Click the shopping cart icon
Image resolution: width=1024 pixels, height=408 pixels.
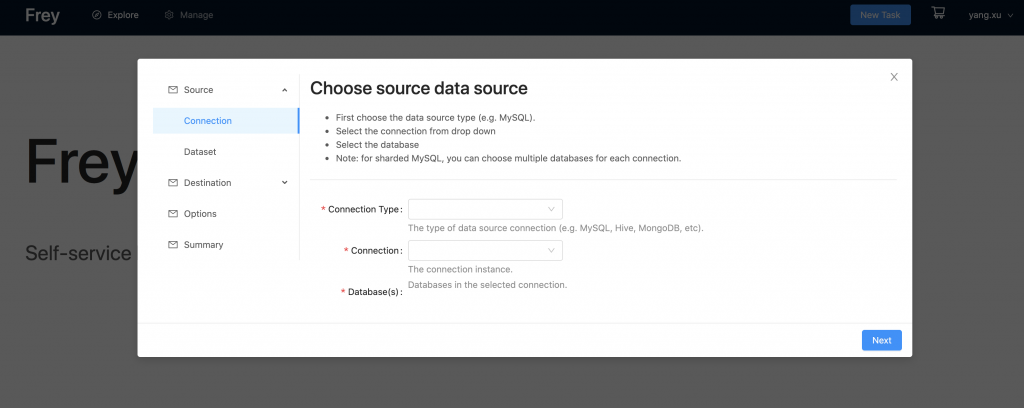click(938, 13)
